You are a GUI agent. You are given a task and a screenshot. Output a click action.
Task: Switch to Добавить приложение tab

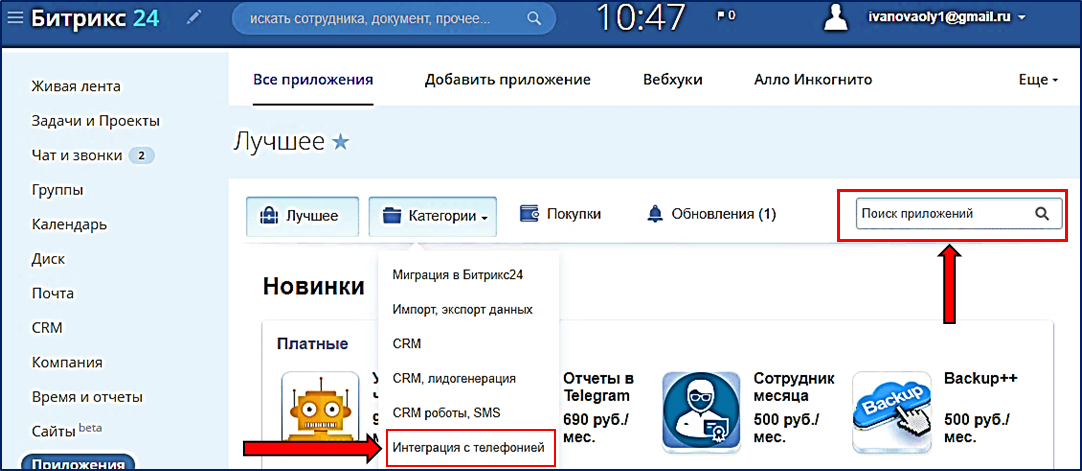click(508, 80)
